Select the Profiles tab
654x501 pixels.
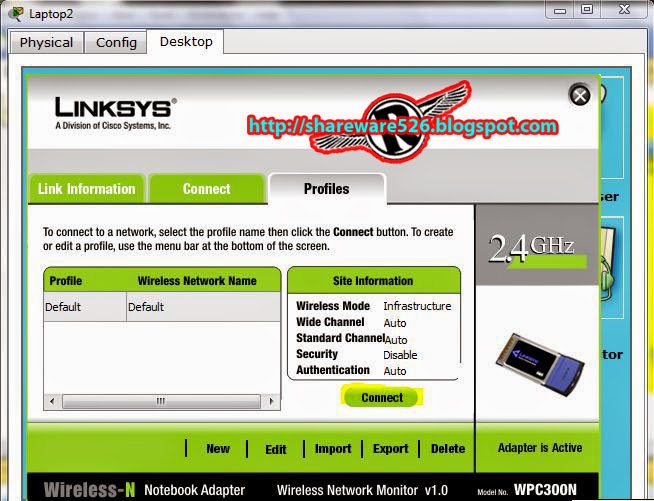click(x=327, y=189)
